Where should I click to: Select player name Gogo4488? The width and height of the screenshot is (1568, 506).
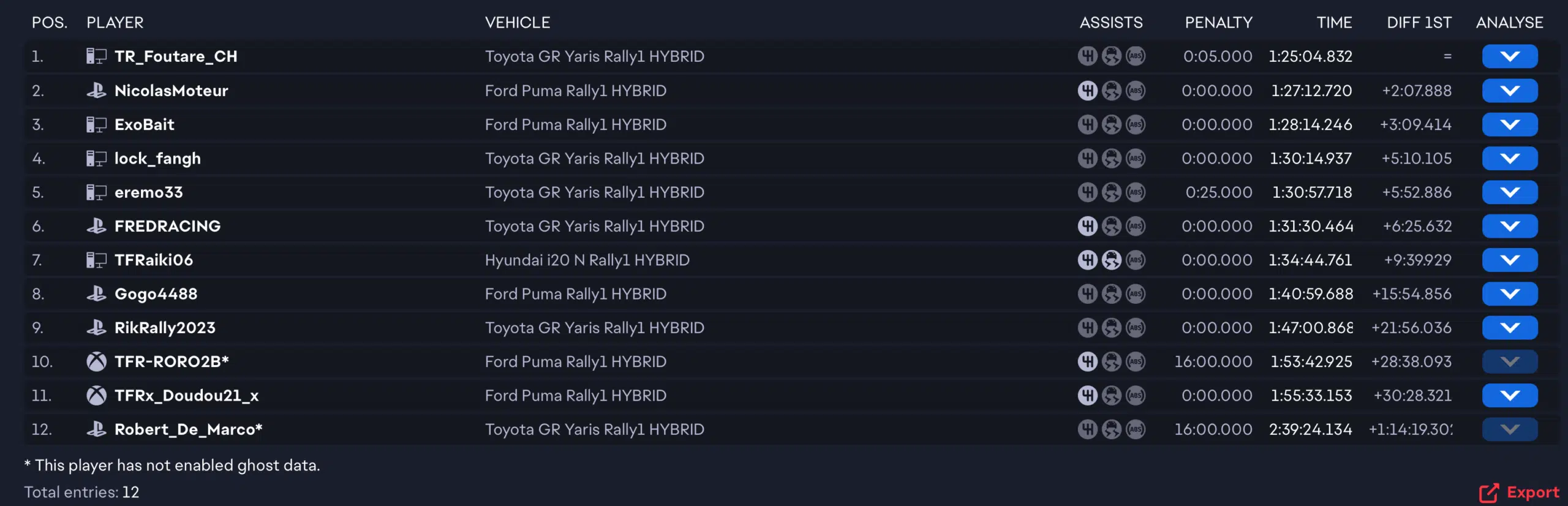click(x=156, y=294)
